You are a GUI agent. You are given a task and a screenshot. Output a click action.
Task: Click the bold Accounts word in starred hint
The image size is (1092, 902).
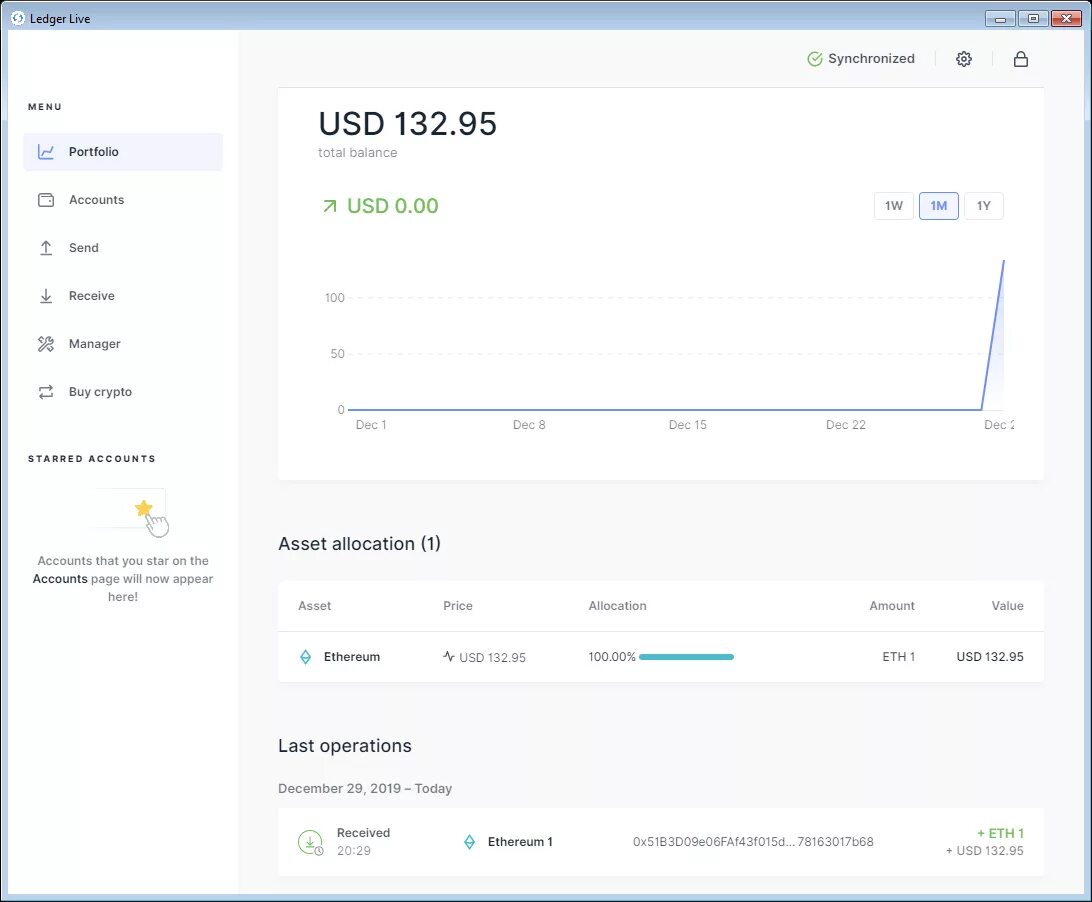(x=60, y=579)
